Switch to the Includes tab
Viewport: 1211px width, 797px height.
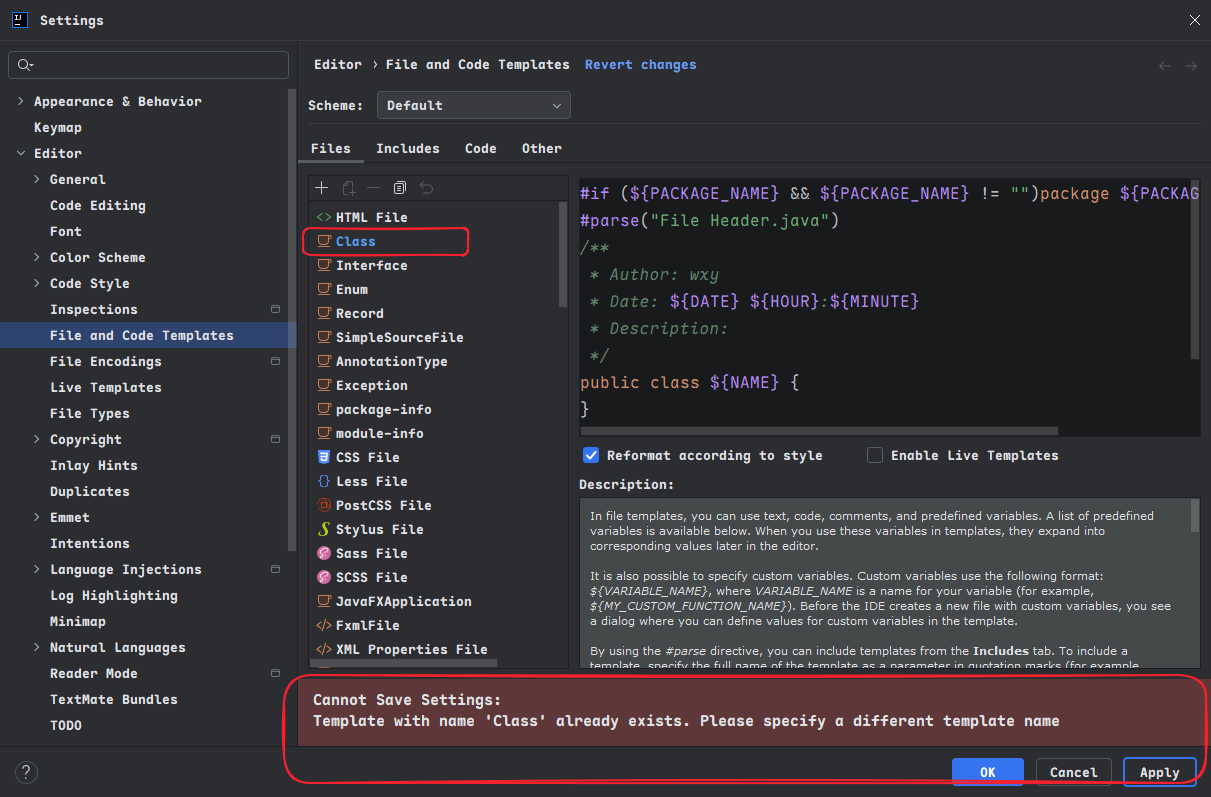point(407,148)
